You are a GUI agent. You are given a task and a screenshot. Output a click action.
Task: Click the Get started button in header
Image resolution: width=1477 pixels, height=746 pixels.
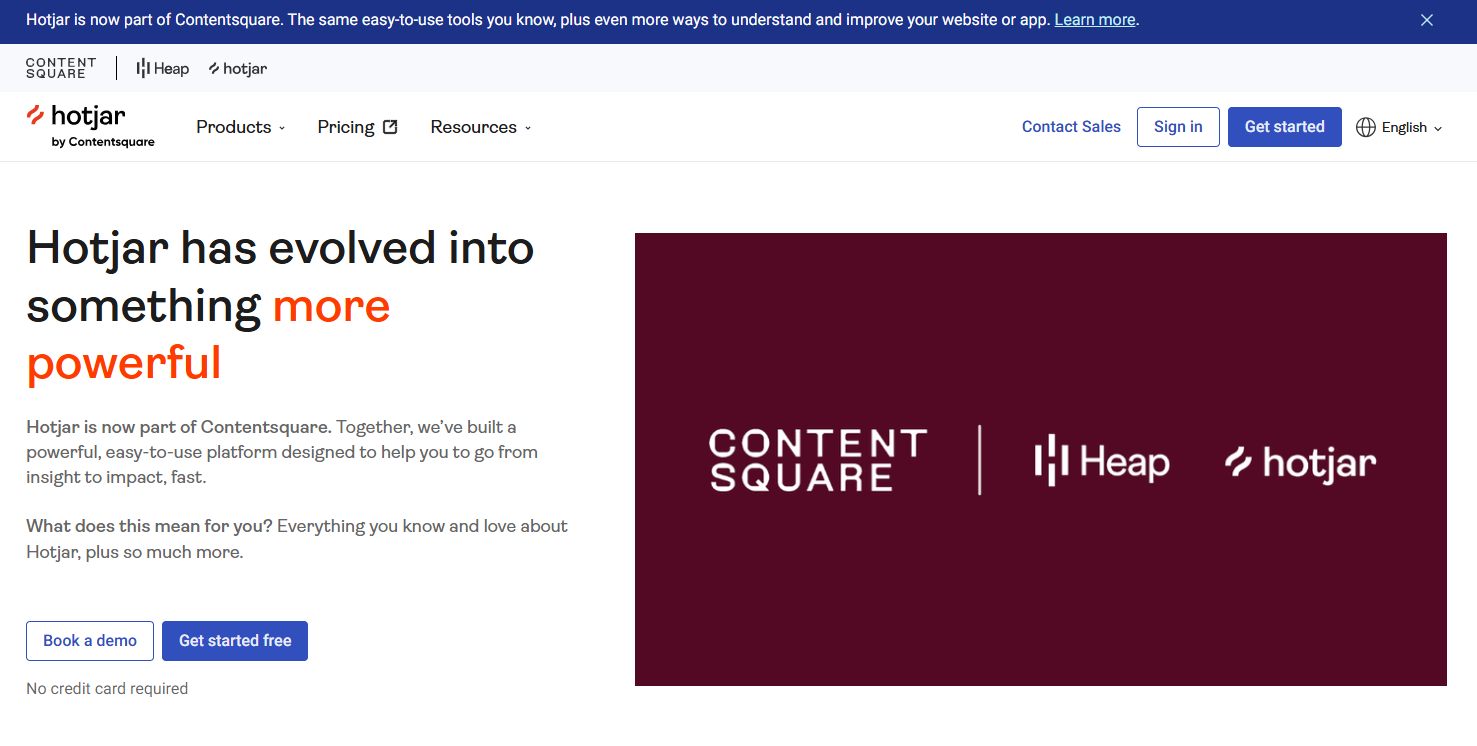[1285, 127]
